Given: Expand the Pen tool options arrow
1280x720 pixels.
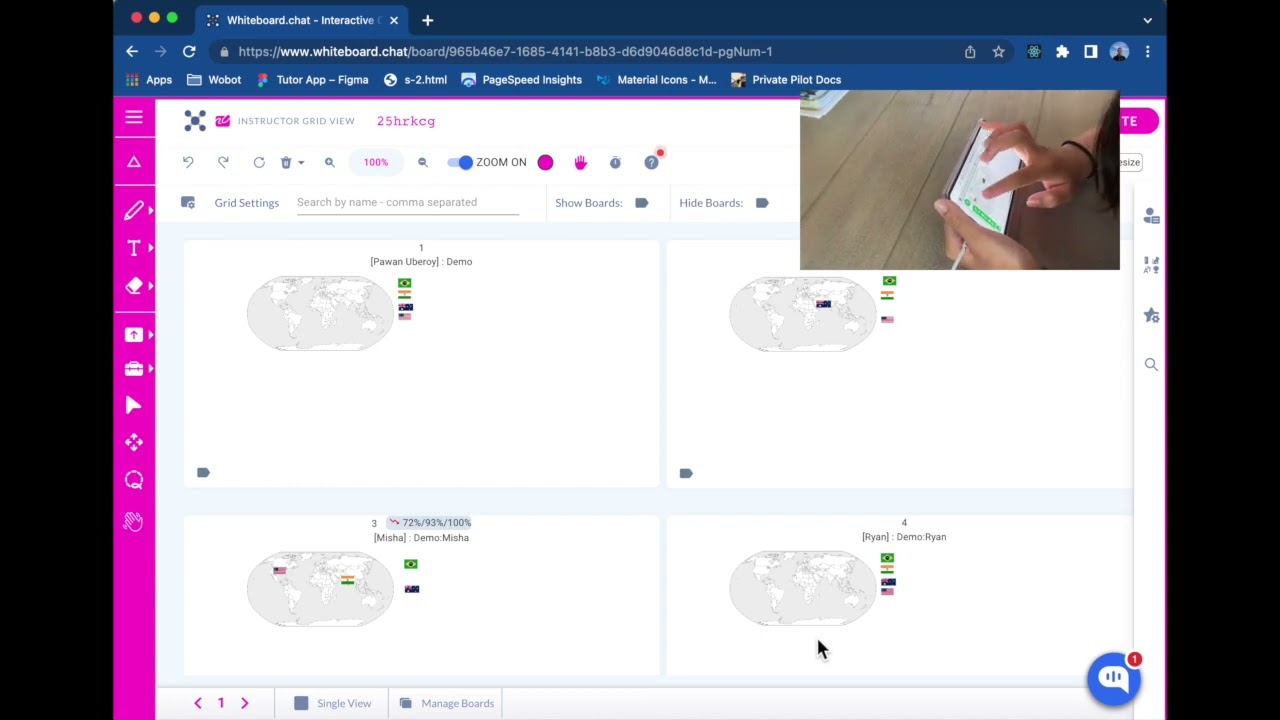Looking at the screenshot, I should pos(151,210).
